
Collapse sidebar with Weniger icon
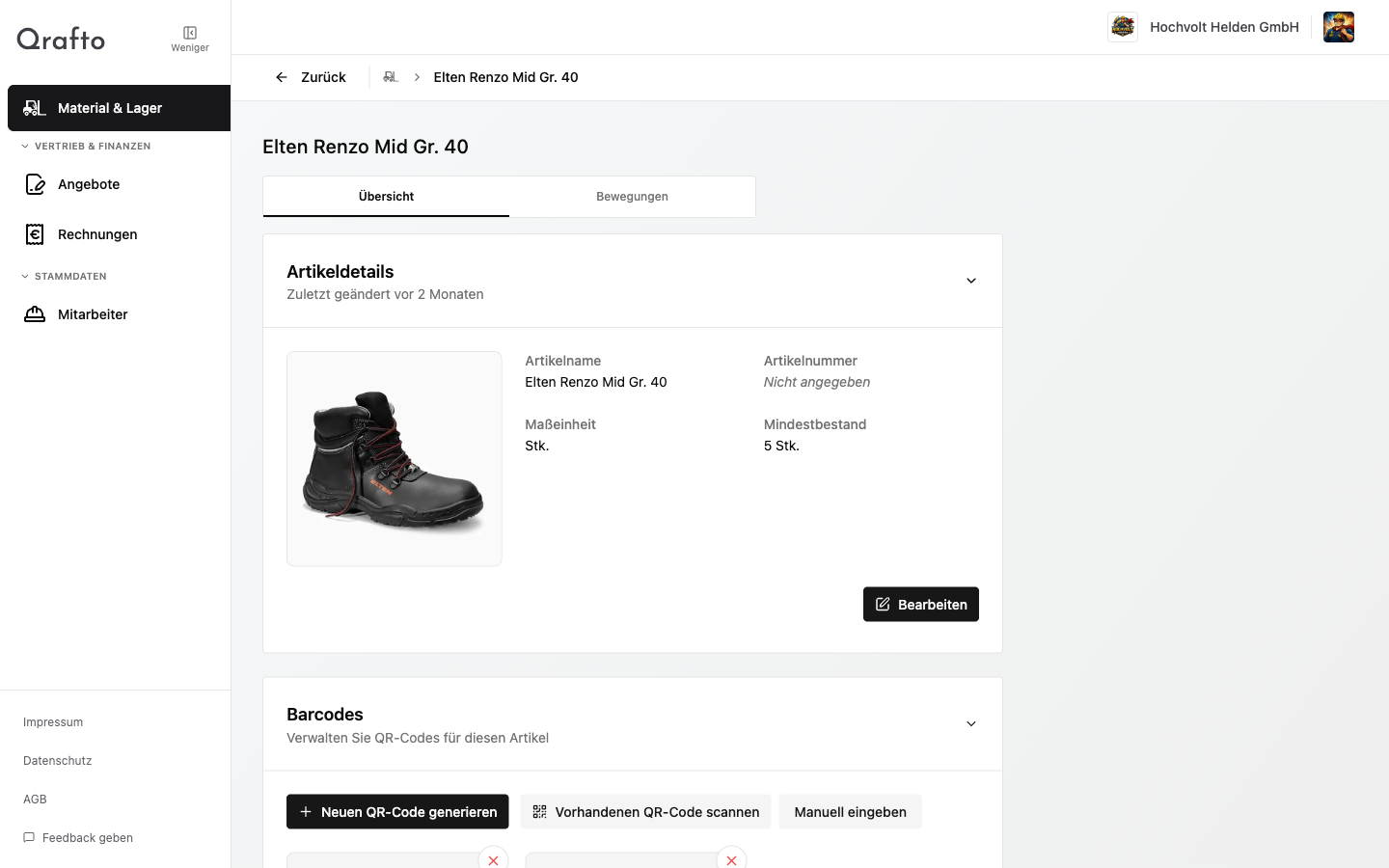pos(190,39)
